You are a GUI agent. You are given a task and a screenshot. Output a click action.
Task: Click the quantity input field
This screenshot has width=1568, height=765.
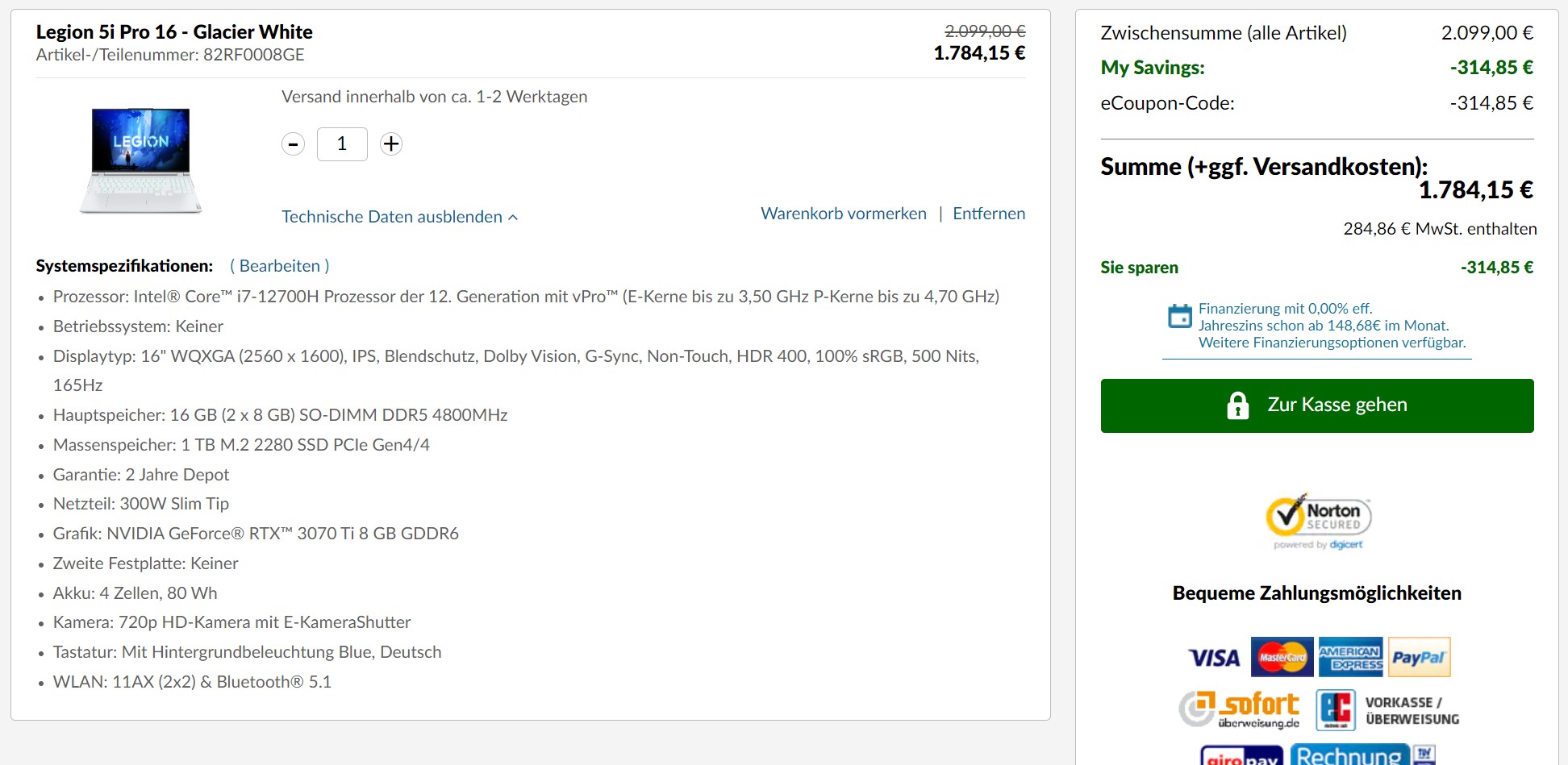(342, 144)
